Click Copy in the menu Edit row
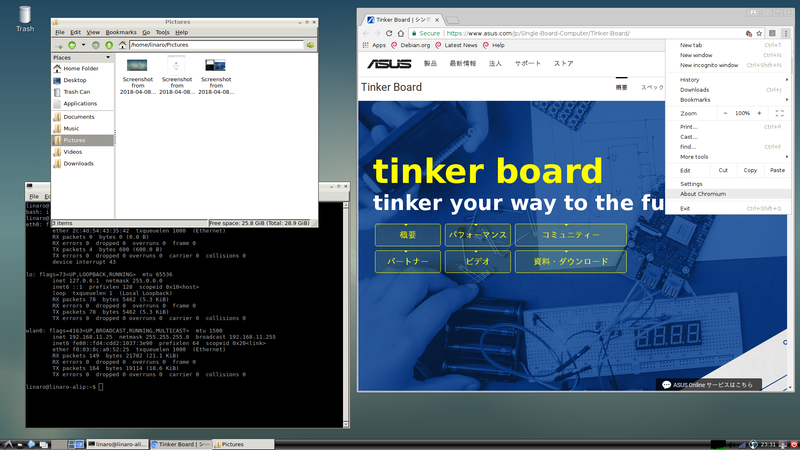This screenshot has width=800, height=450. pyautogui.click(x=750, y=170)
